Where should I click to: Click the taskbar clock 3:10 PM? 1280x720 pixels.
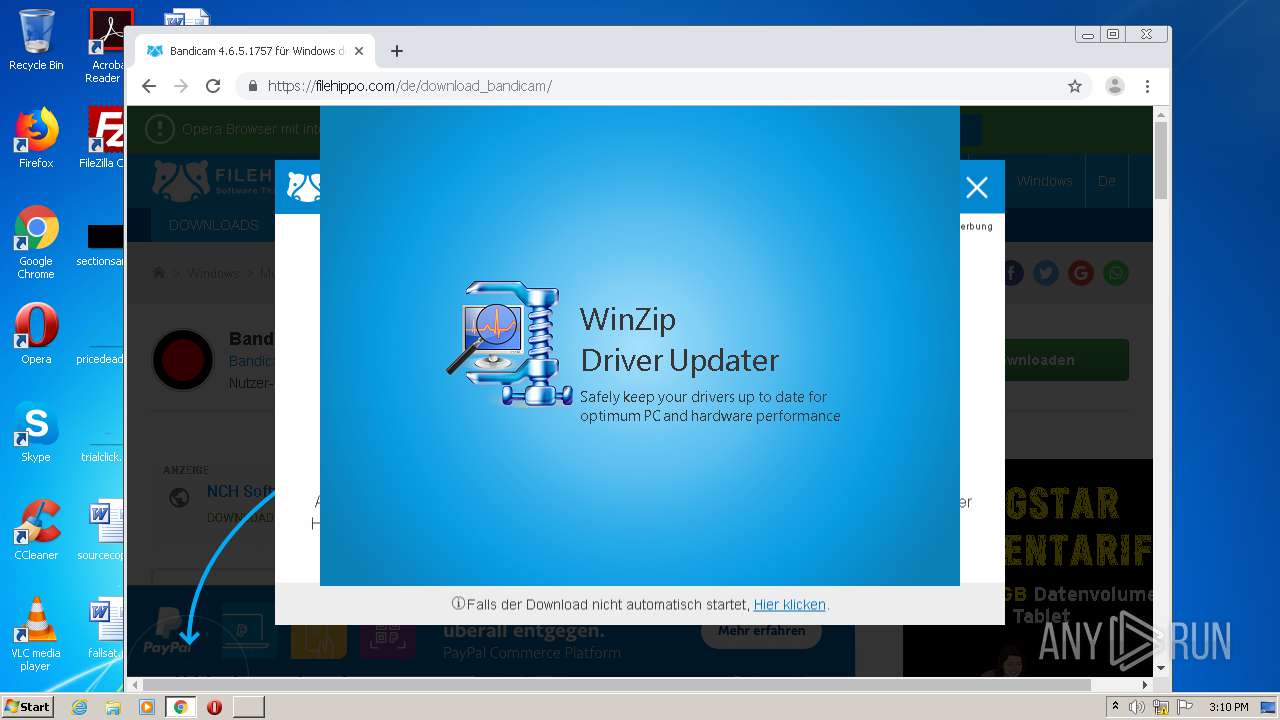click(1228, 707)
